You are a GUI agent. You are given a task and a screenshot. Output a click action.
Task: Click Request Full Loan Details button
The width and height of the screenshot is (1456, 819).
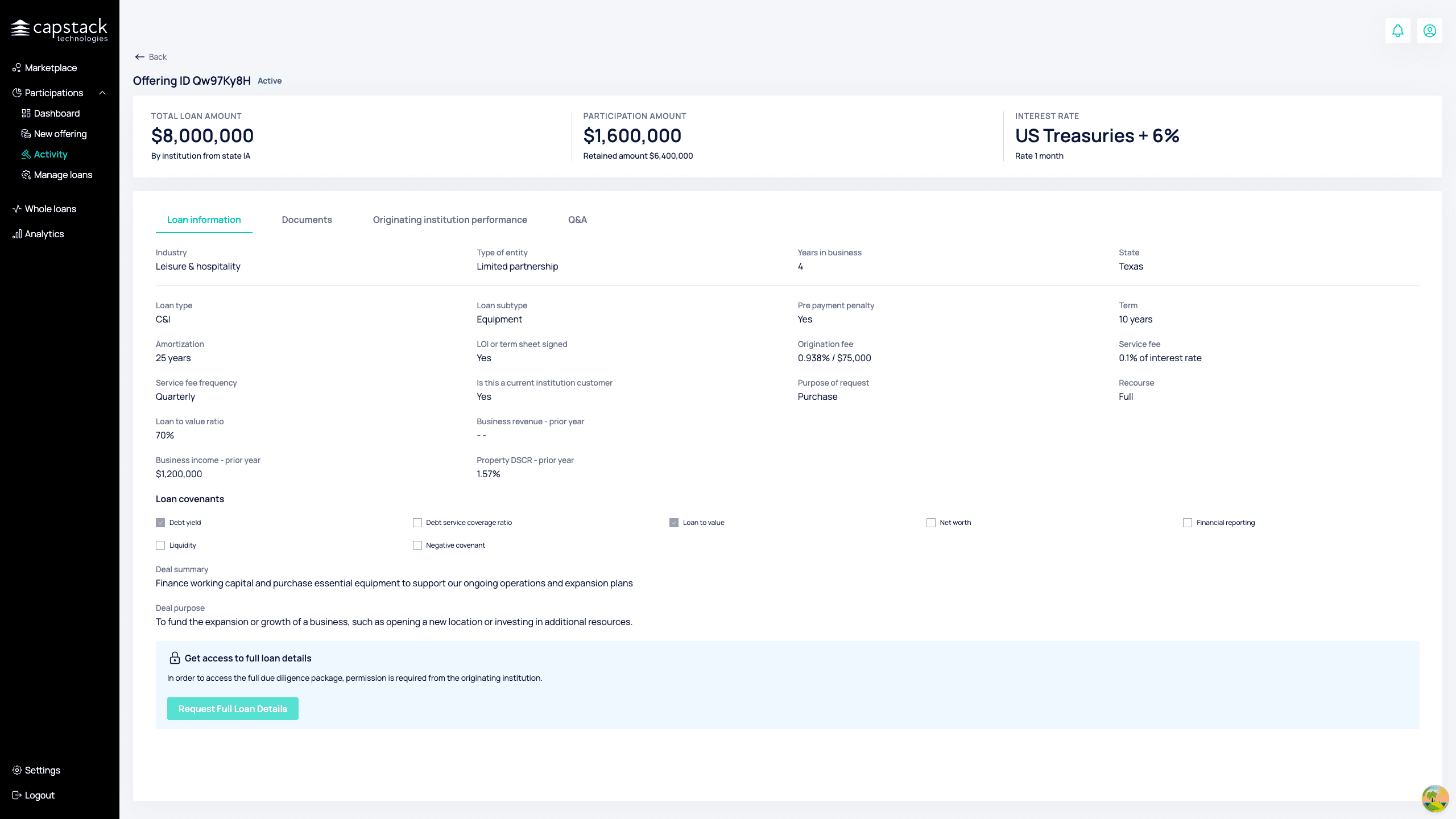(x=233, y=709)
